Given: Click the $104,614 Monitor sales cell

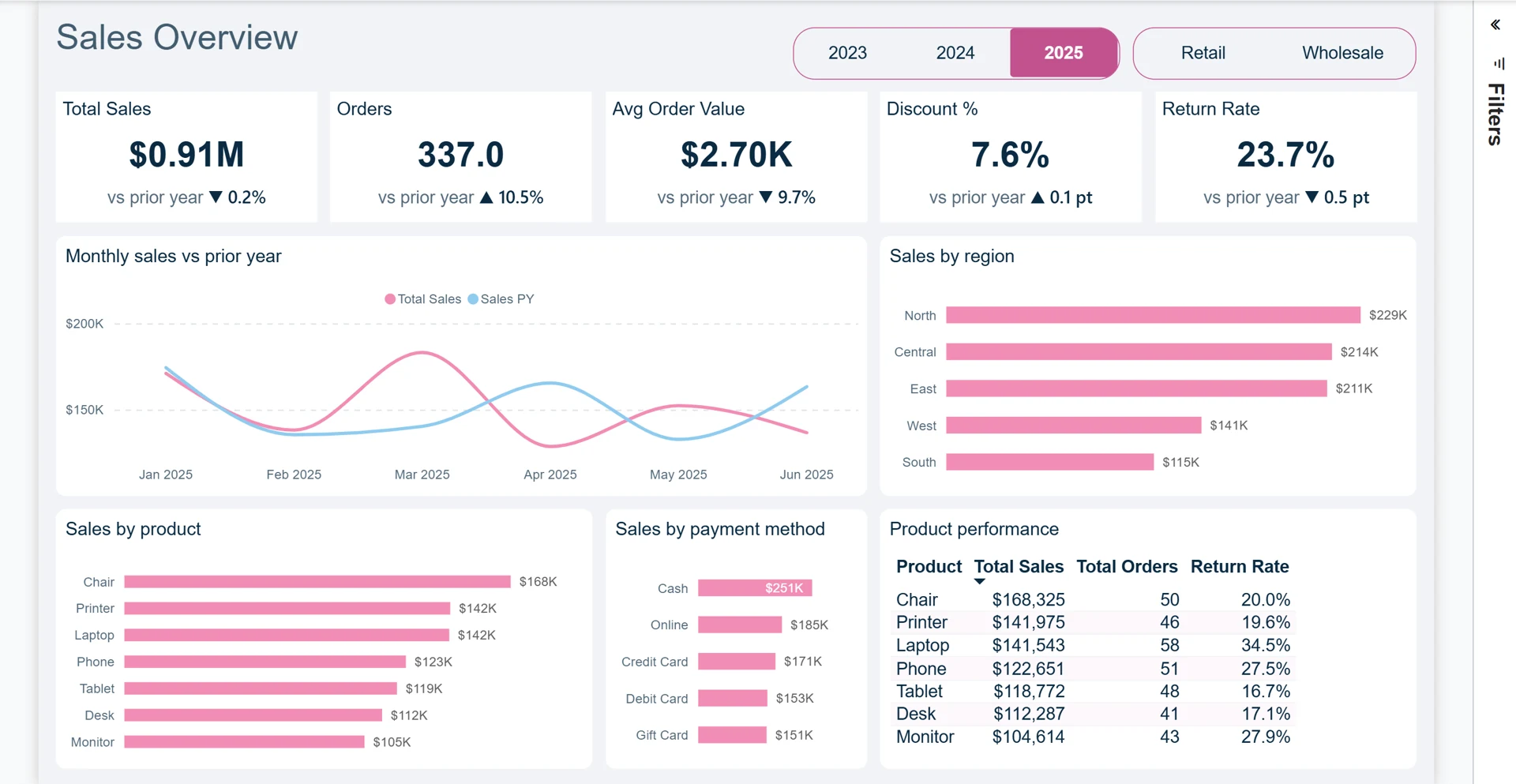Looking at the screenshot, I should tap(1028, 737).
